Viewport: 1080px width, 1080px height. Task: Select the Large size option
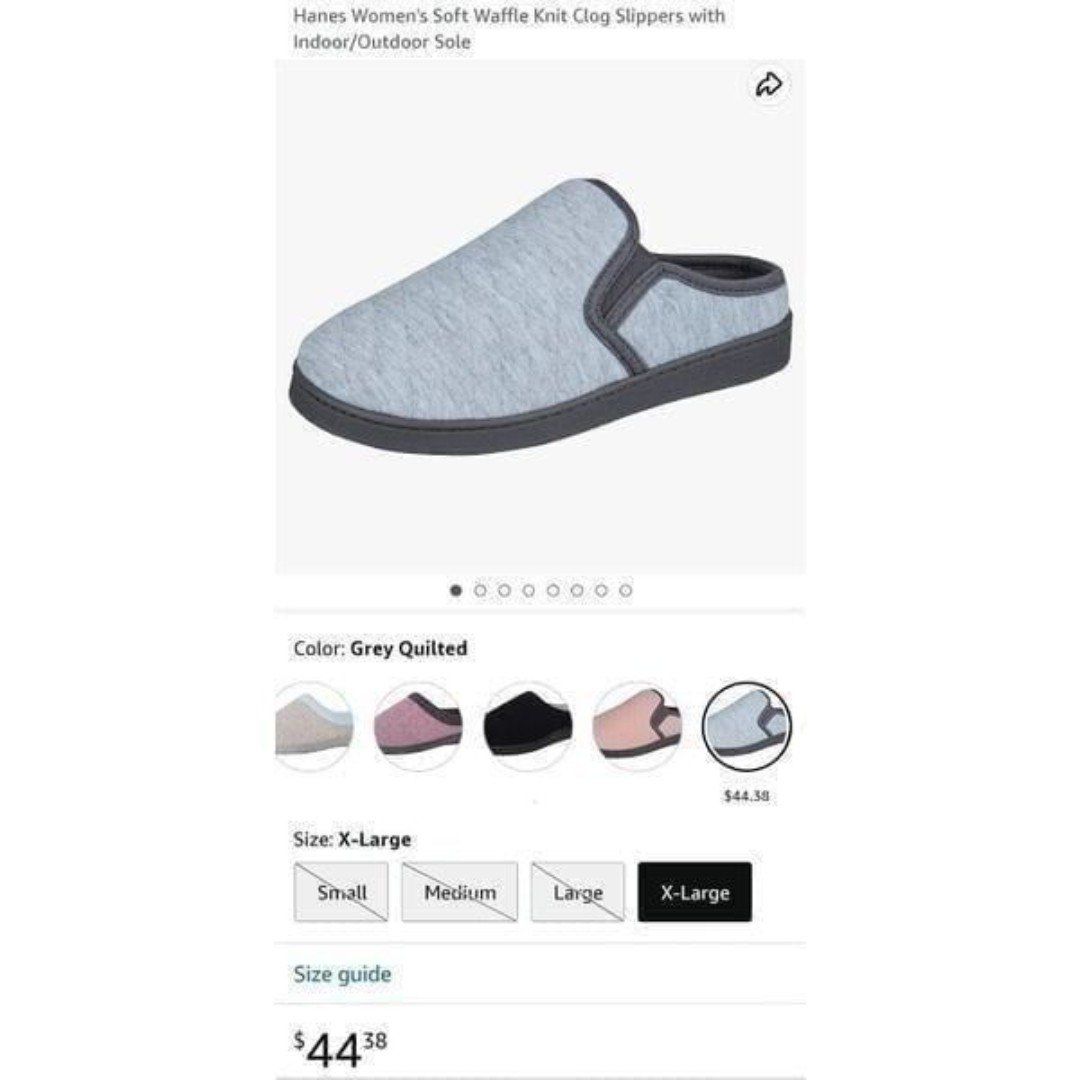pos(578,892)
